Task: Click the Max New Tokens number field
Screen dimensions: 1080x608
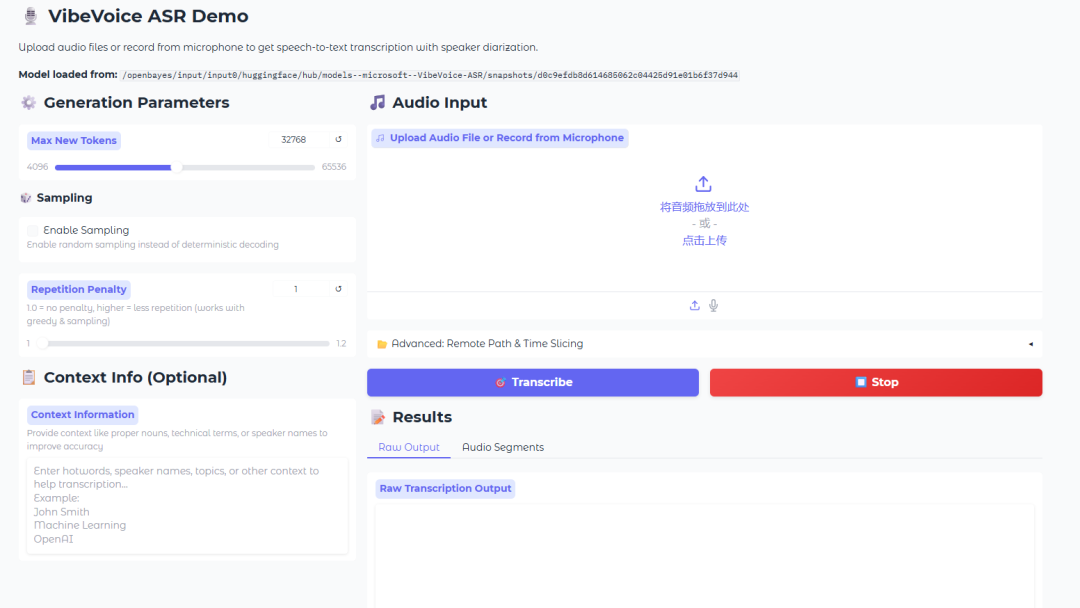Action: pyautogui.click(x=294, y=140)
